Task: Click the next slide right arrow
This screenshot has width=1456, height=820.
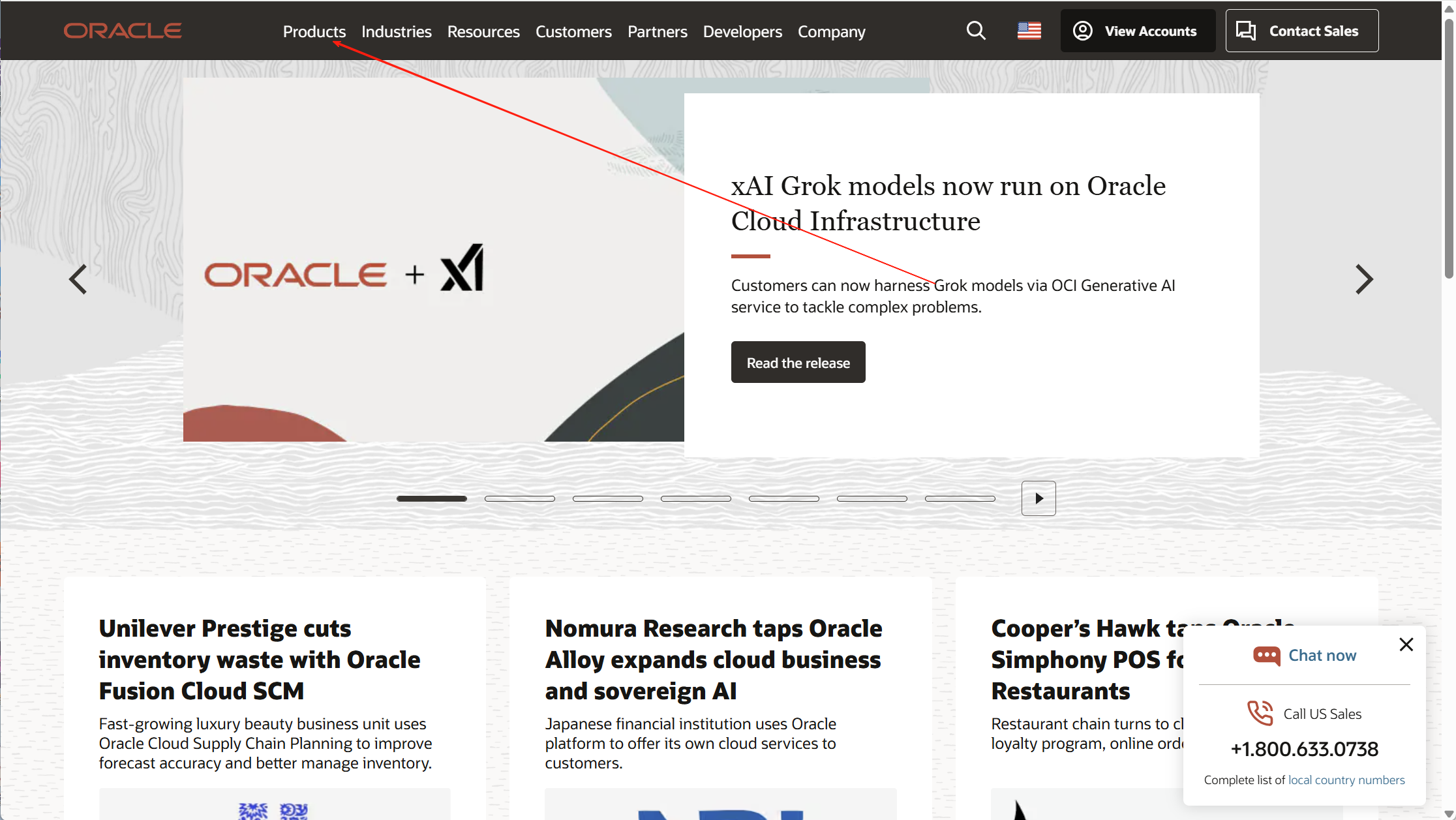Action: pyautogui.click(x=1364, y=279)
